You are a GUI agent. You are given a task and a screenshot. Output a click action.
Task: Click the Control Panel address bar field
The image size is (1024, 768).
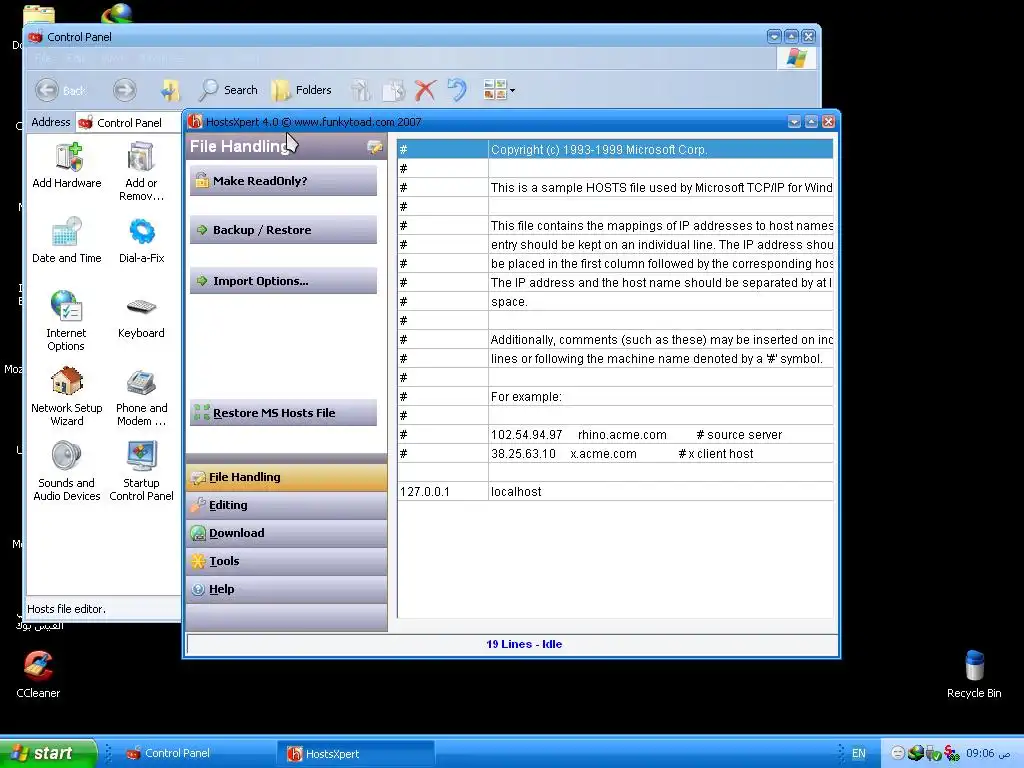(x=128, y=123)
